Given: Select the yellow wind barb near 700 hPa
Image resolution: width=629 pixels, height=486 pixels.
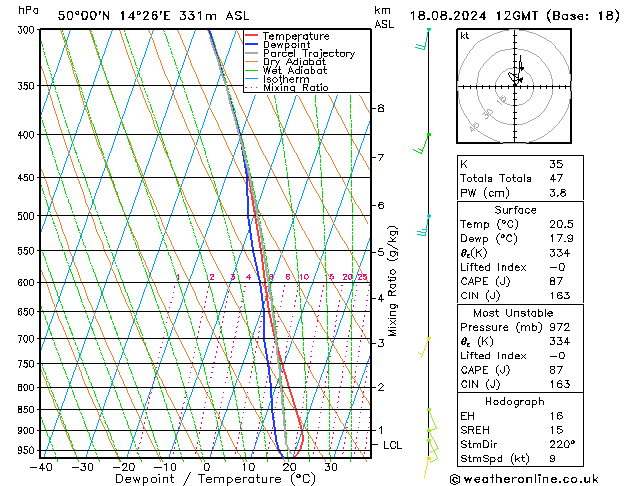Looking at the screenshot, I should pyautogui.click(x=425, y=346).
